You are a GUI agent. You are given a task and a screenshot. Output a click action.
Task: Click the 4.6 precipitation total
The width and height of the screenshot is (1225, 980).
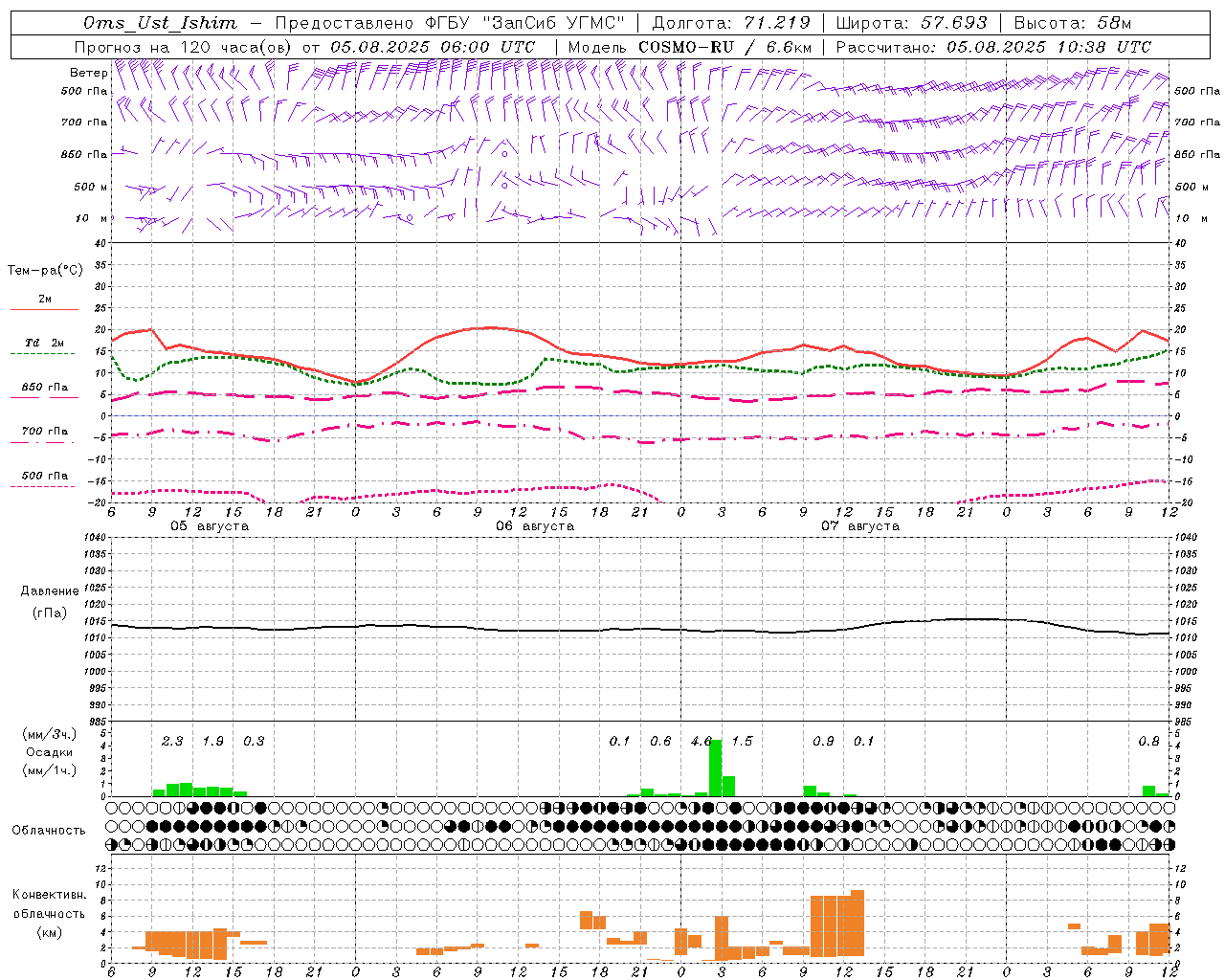point(701,742)
